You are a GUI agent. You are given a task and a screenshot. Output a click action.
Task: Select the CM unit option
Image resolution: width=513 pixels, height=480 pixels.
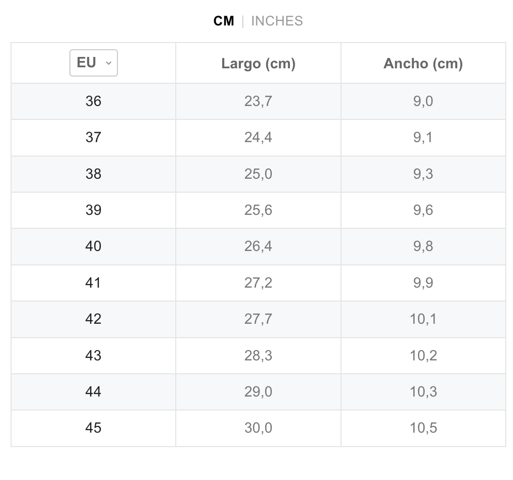(224, 21)
